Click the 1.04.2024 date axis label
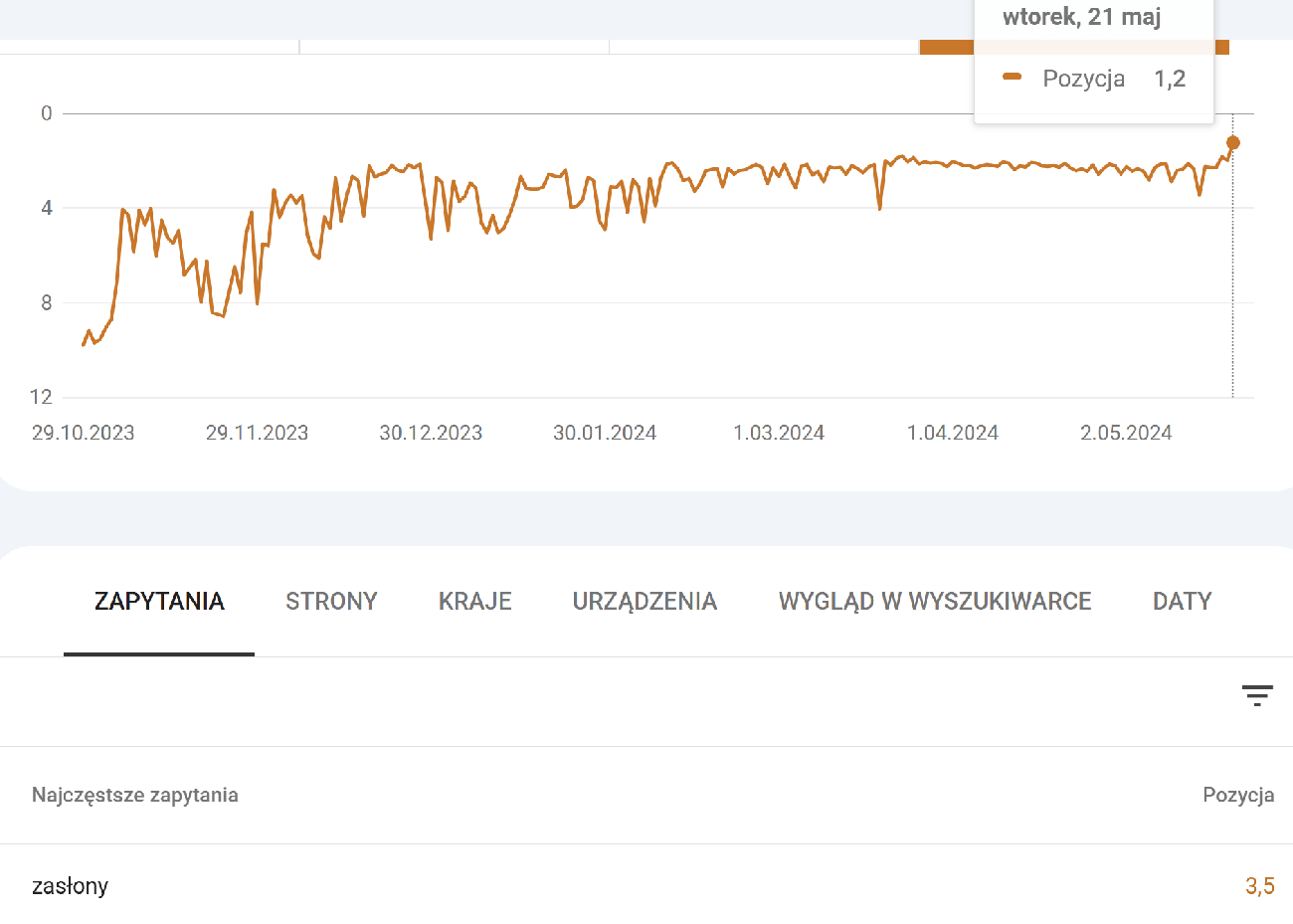Screen dimensions: 1293x924 pyautogui.click(x=952, y=433)
